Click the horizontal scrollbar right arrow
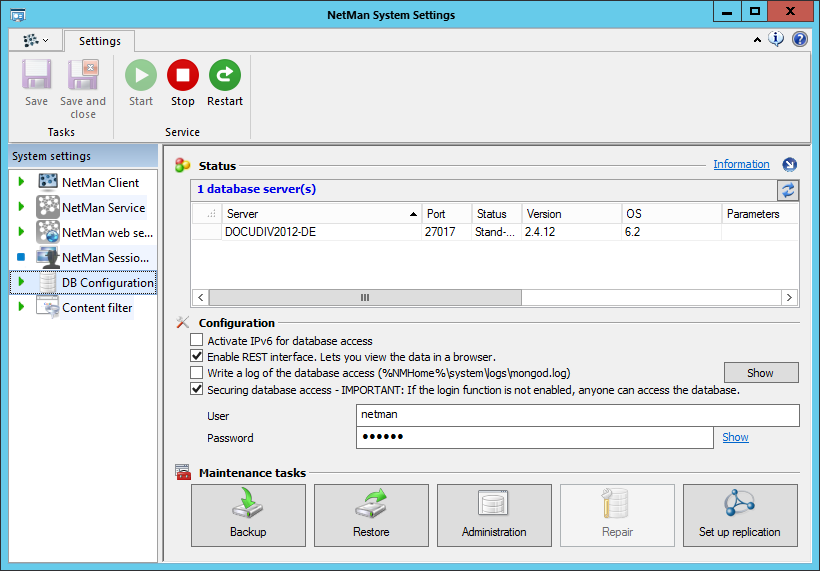Screen dimensions: 820x571 [789, 298]
